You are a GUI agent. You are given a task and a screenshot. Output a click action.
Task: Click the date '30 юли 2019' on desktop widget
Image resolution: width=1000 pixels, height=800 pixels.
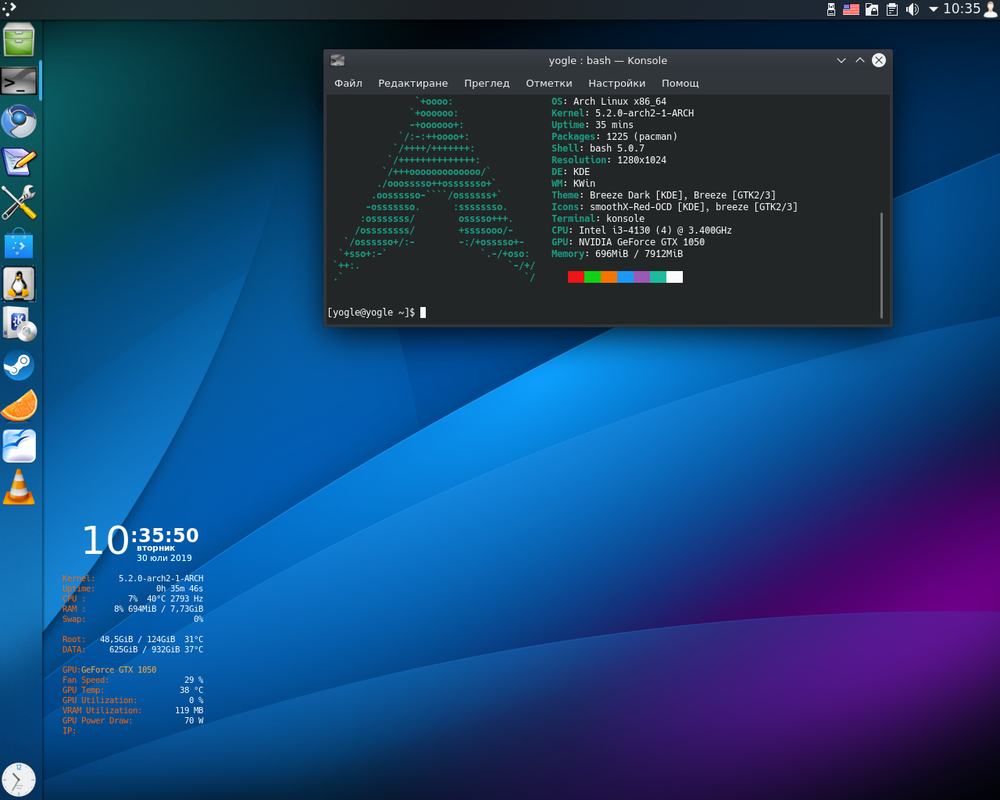164,558
